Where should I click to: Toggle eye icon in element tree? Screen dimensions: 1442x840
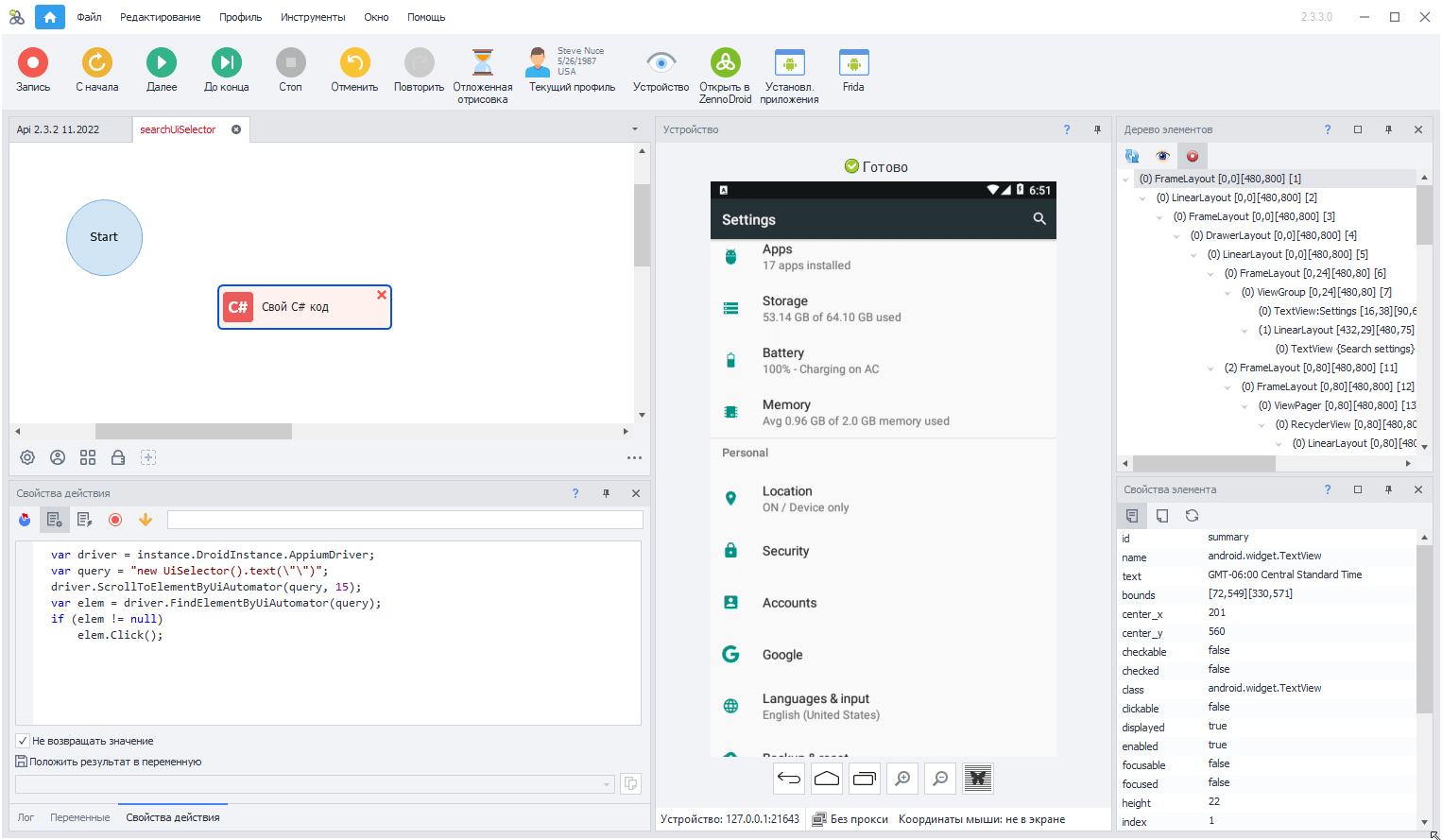point(1162,156)
